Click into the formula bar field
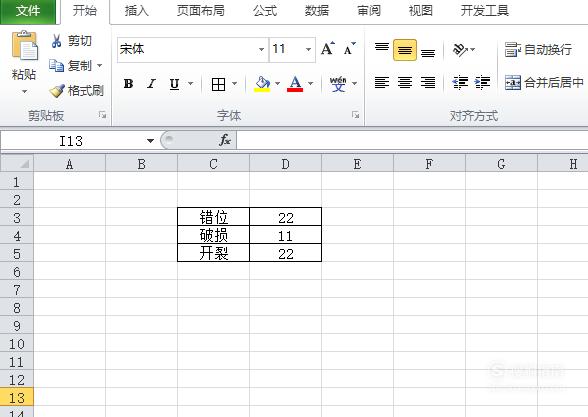The image size is (588, 417). [412, 141]
